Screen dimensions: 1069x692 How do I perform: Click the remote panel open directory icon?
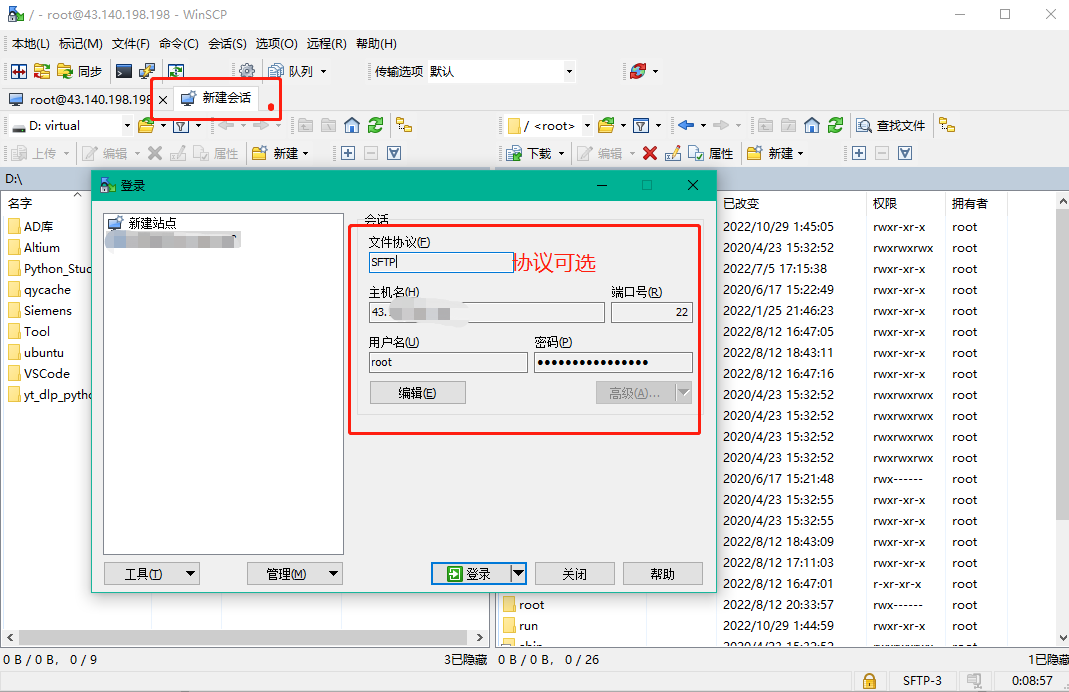coord(606,125)
